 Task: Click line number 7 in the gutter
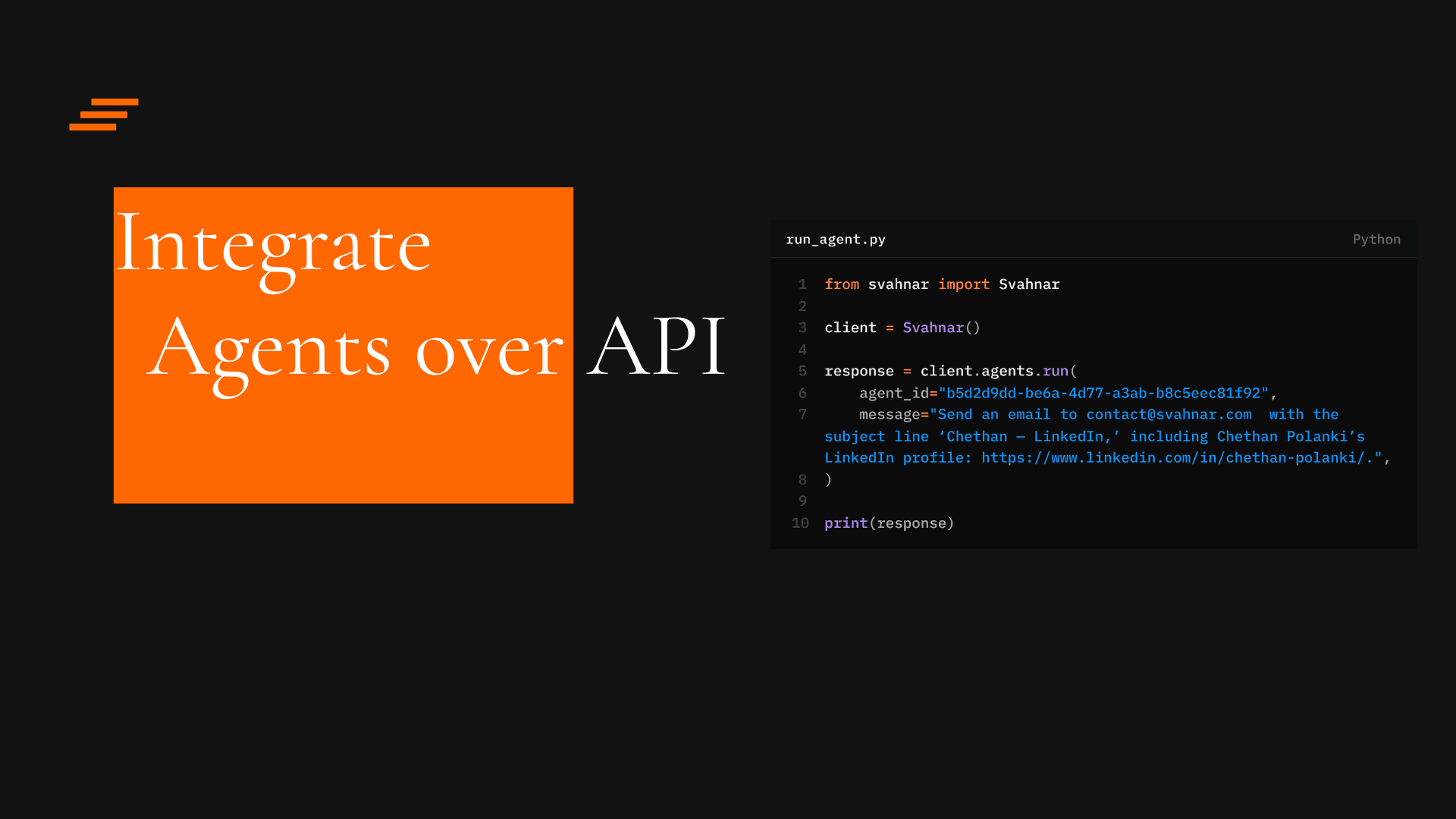pos(802,415)
